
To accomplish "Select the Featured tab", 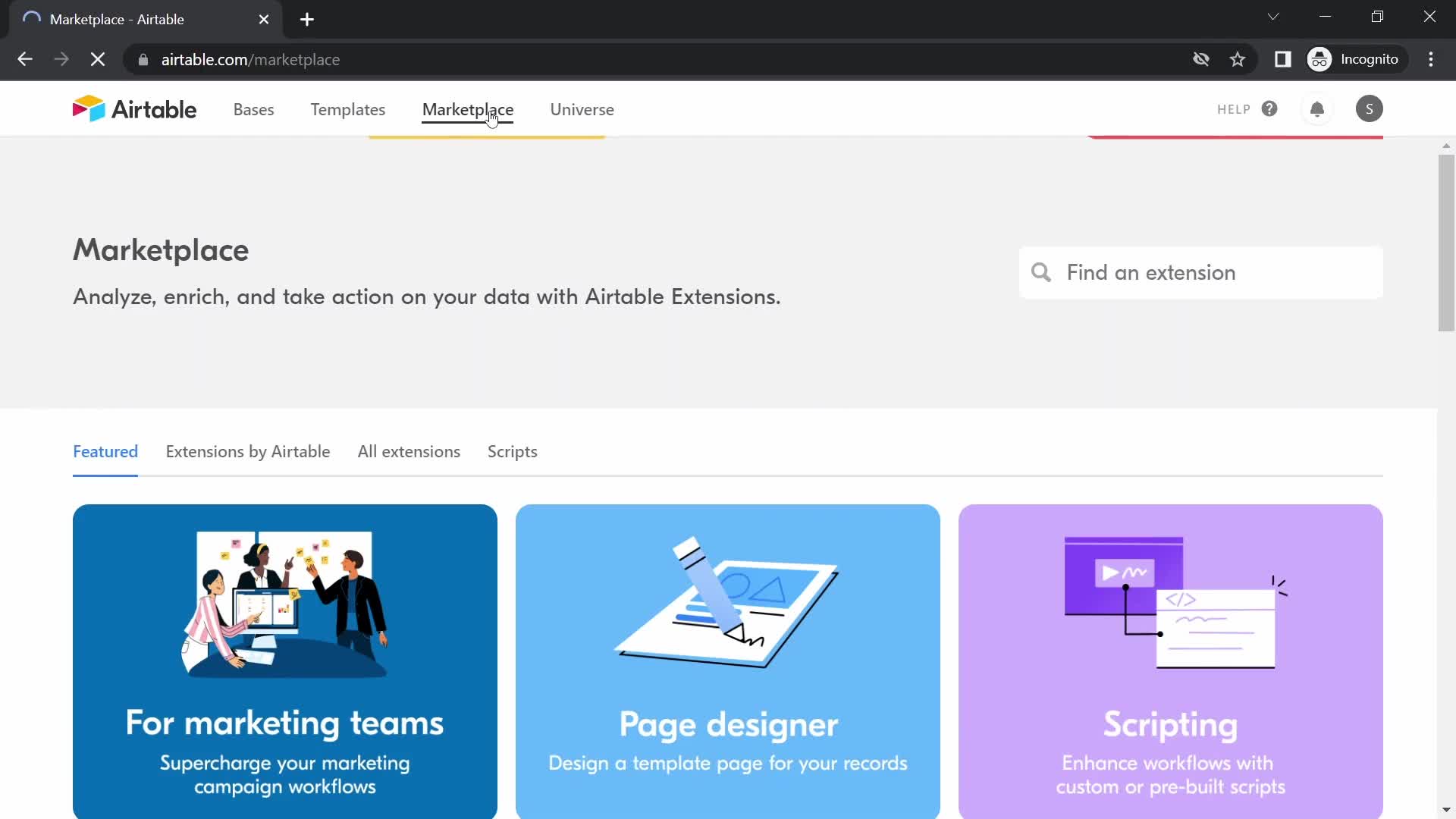I will click(x=105, y=451).
